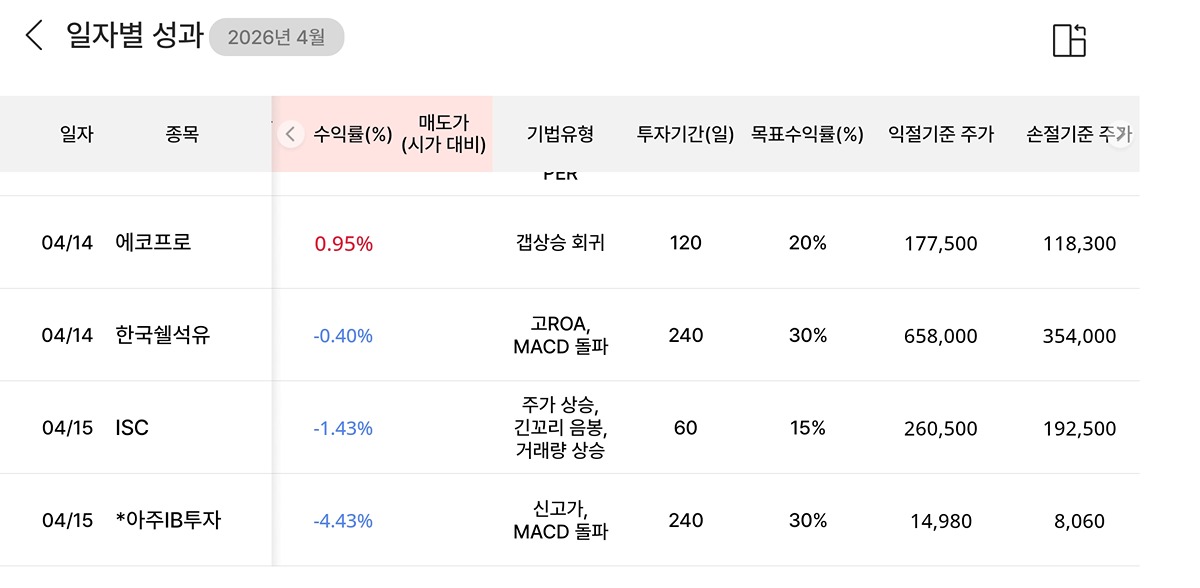Click the 종목 column header

(x=182, y=134)
